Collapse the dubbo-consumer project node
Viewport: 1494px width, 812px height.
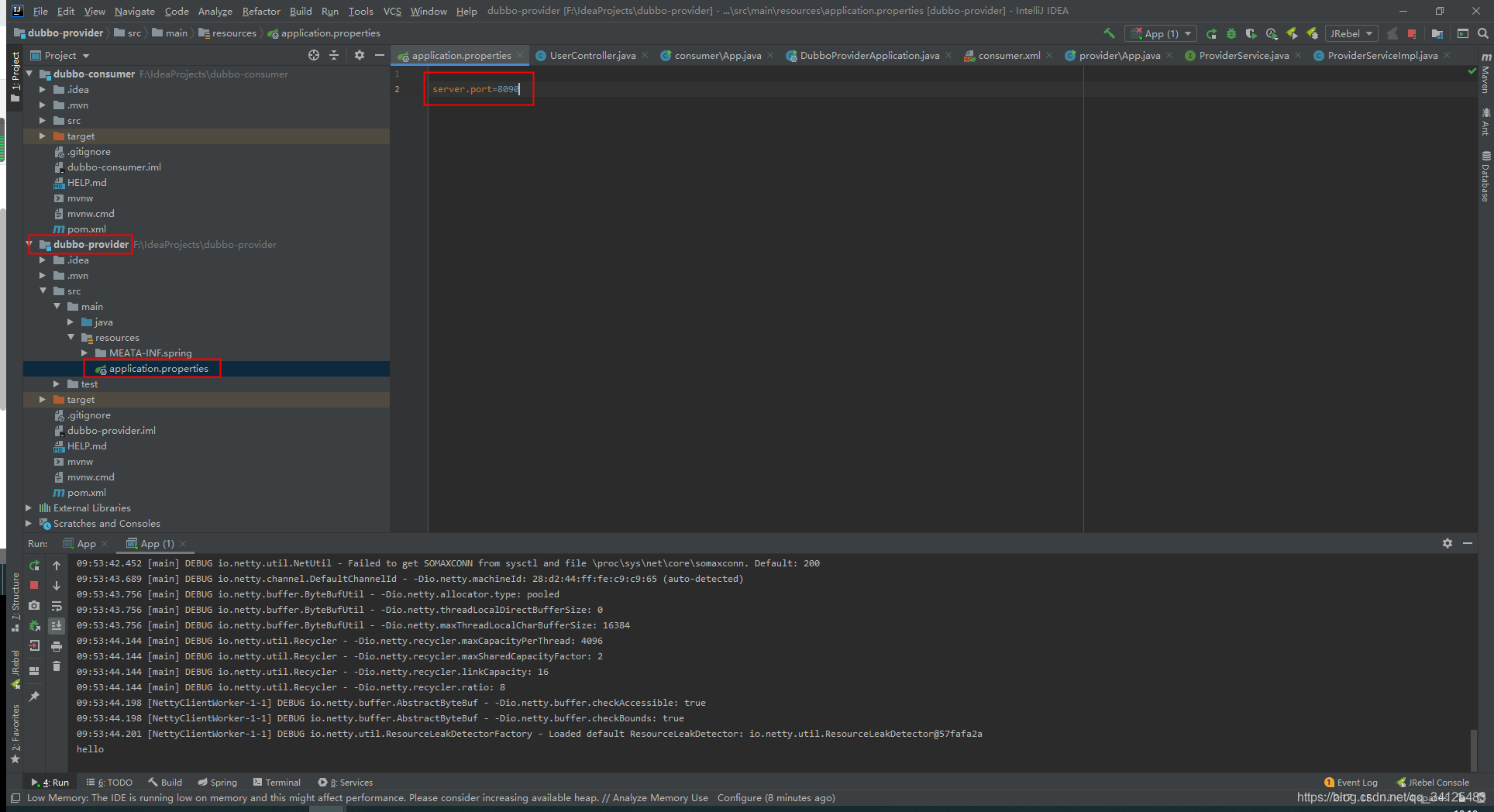[29, 74]
